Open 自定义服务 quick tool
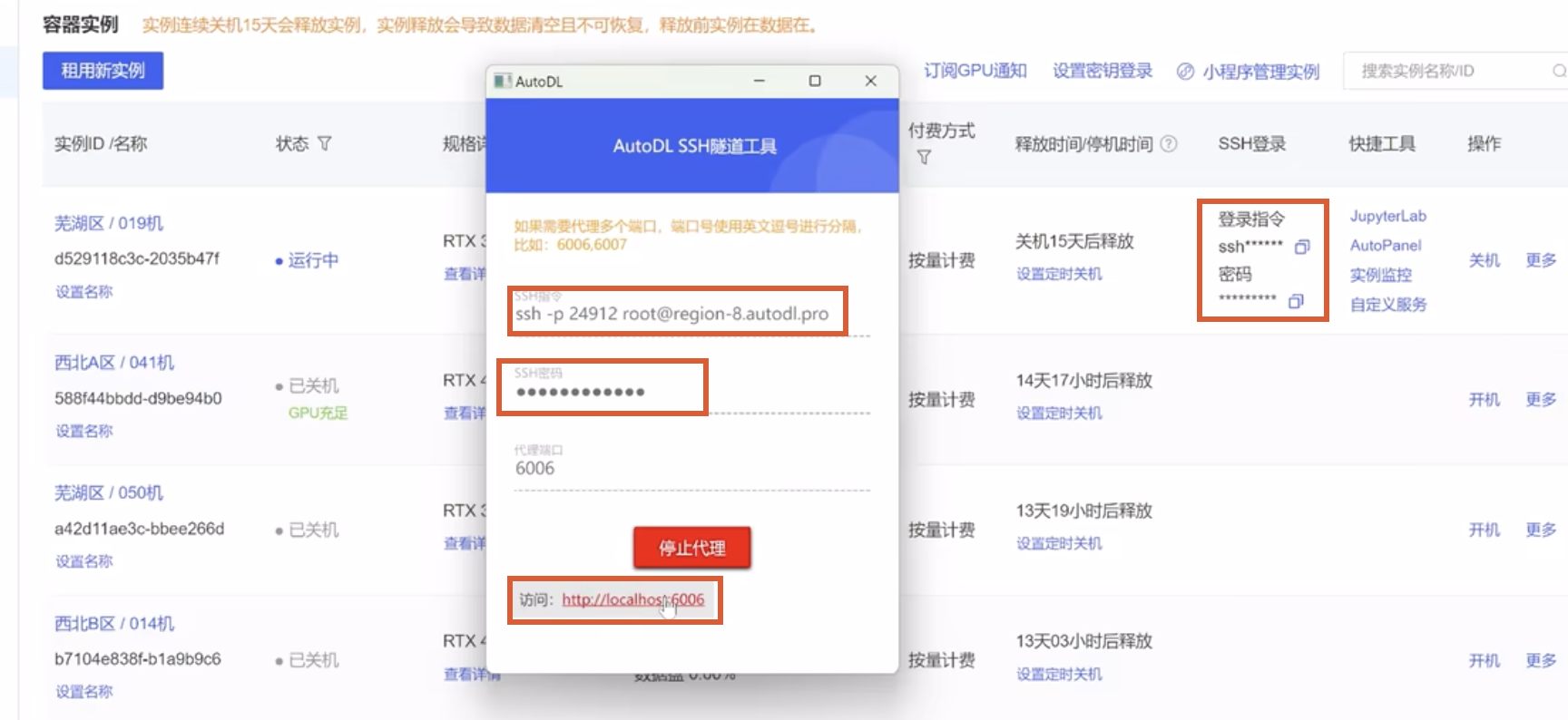This screenshot has width=1568, height=720. (x=1388, y=305)
